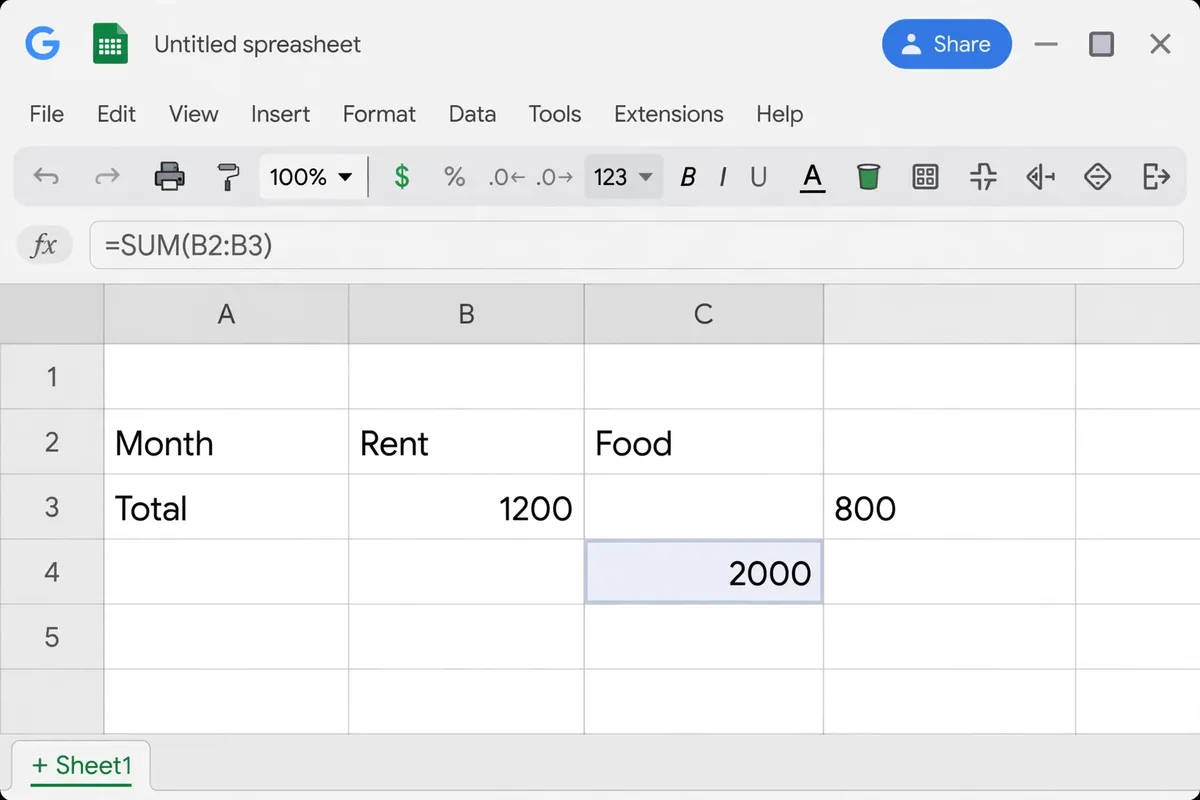Open the Help menu
Screen dimensions: 1200x800
779,114
